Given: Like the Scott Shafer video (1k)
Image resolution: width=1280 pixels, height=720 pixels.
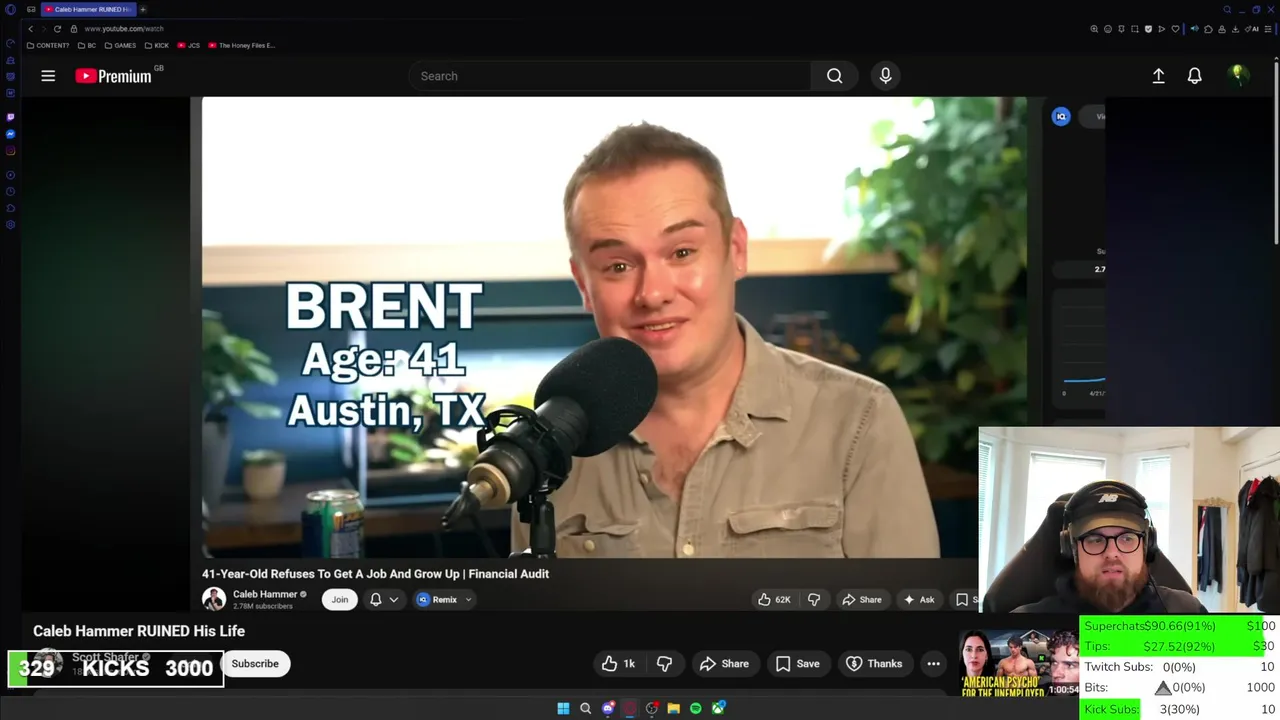Looking at the screenshot, I should [x=618, y=664].
